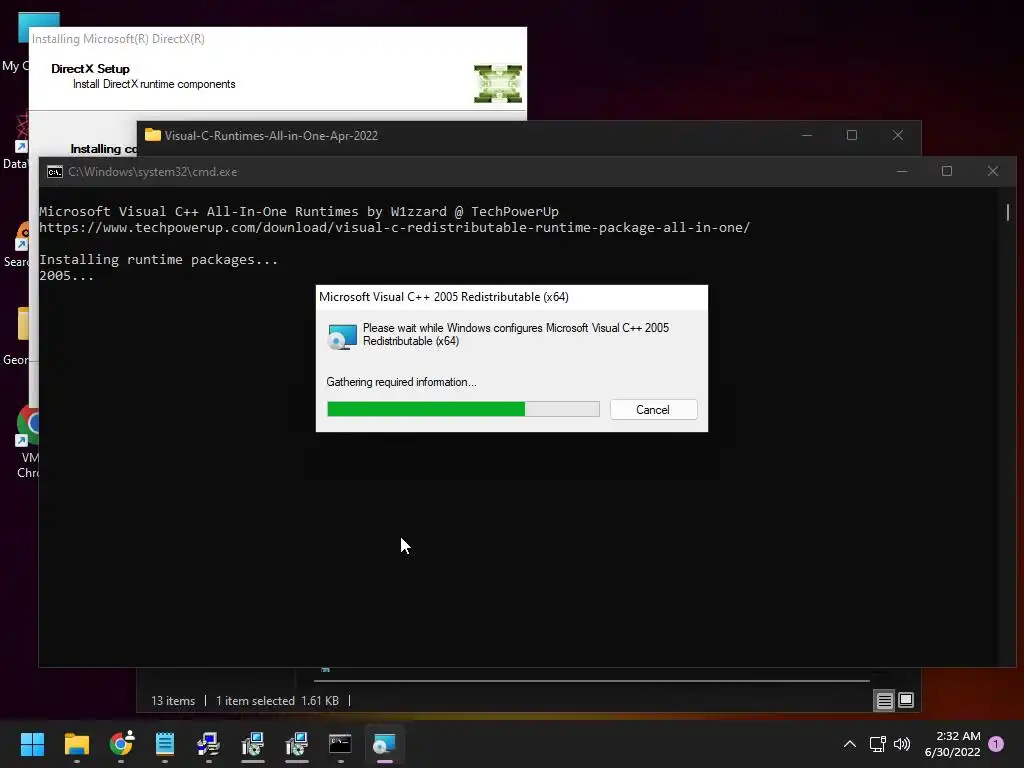Image resolution: width=1024 pixels, height=768 pixels.
Task: Close the Visual-C-Runtimes Explorer window
Action: pos(898,135)
